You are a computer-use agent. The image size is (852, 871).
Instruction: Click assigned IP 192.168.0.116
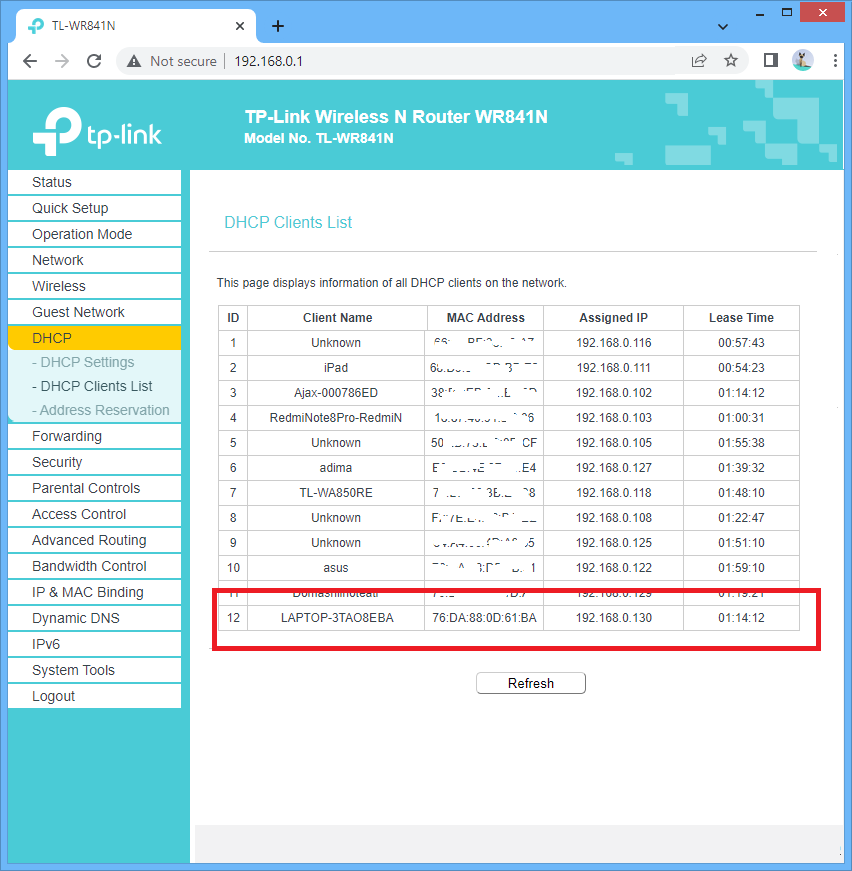[x=614, y=343]
